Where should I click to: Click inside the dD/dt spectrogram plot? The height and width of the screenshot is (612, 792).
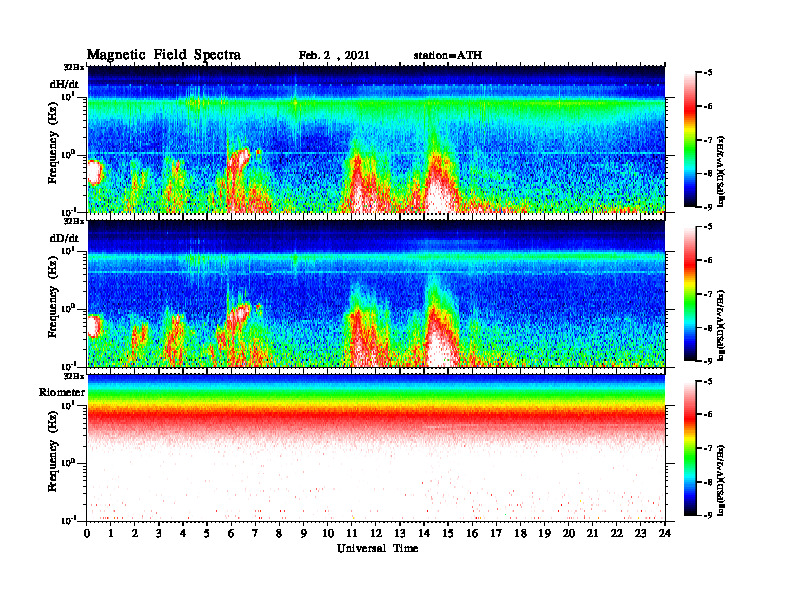tap(376, 293)
